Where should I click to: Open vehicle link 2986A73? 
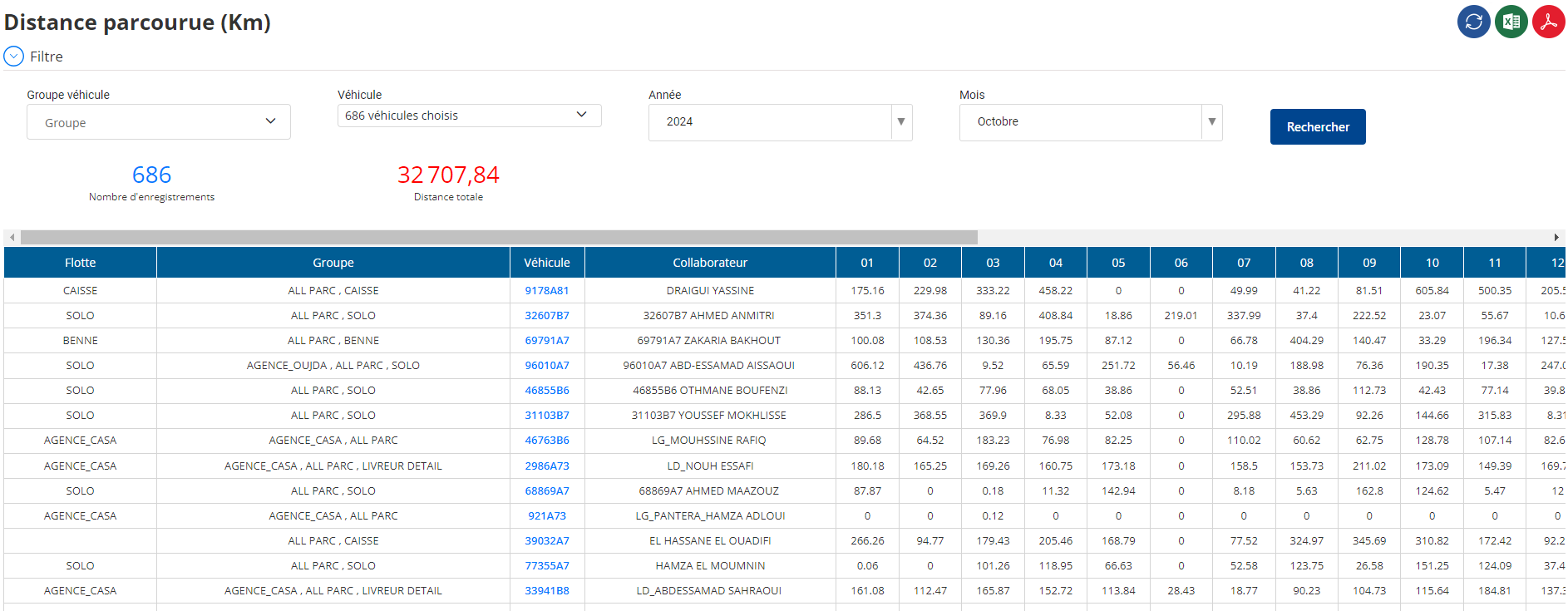tap(547, 466)
